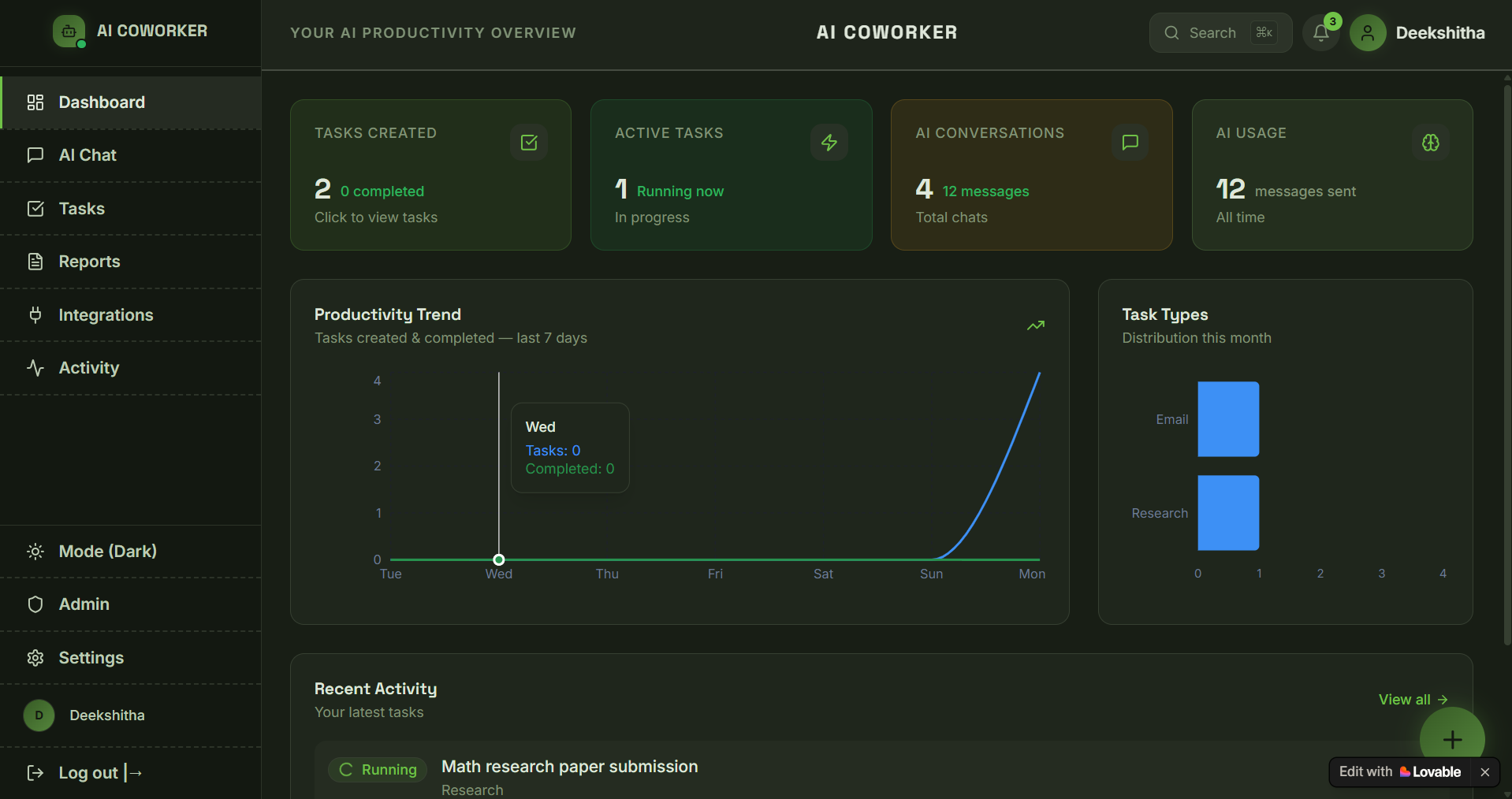This screenshot has height=799, width=1512.
Task: Click the Settings gear icon
Action: [35, 658]
